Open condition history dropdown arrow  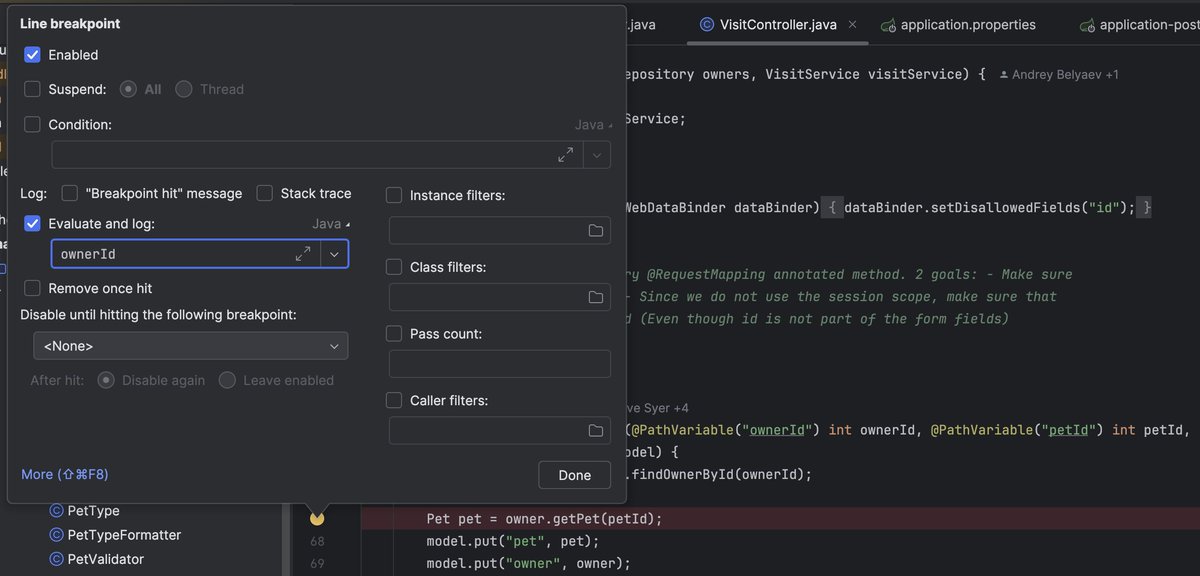[597, 155]
